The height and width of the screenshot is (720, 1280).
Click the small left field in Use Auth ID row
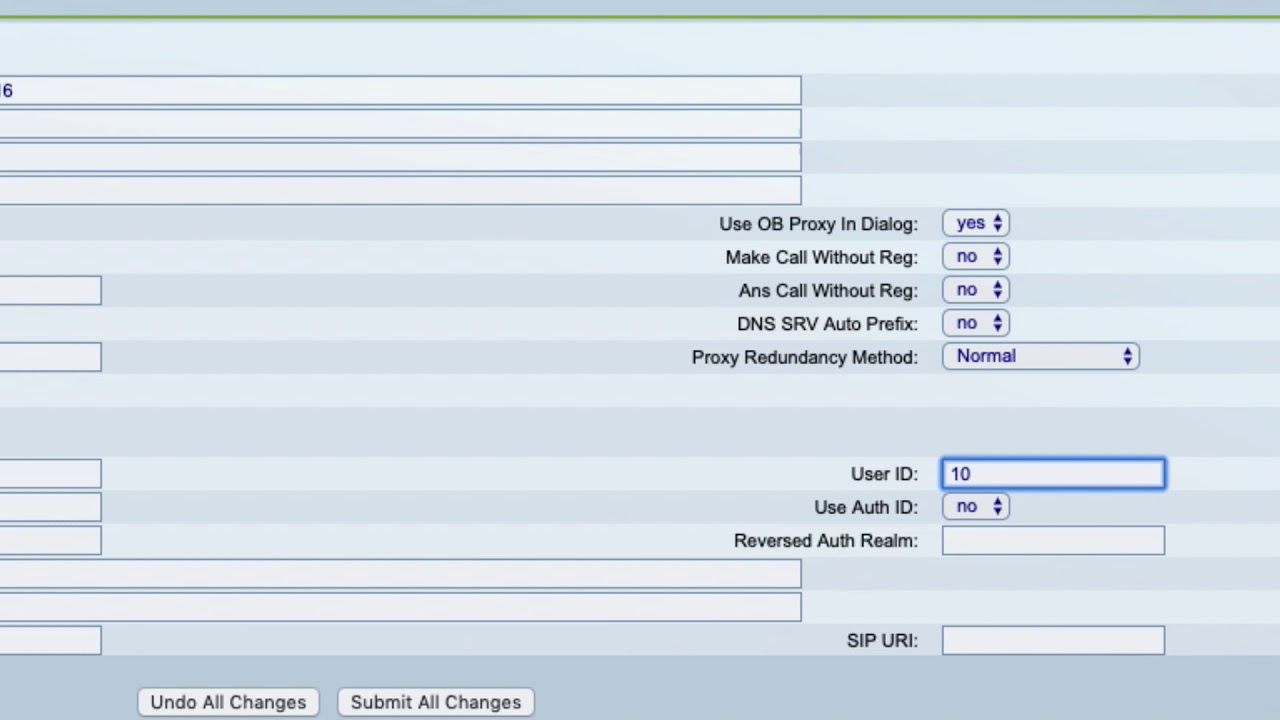[50, 507]
